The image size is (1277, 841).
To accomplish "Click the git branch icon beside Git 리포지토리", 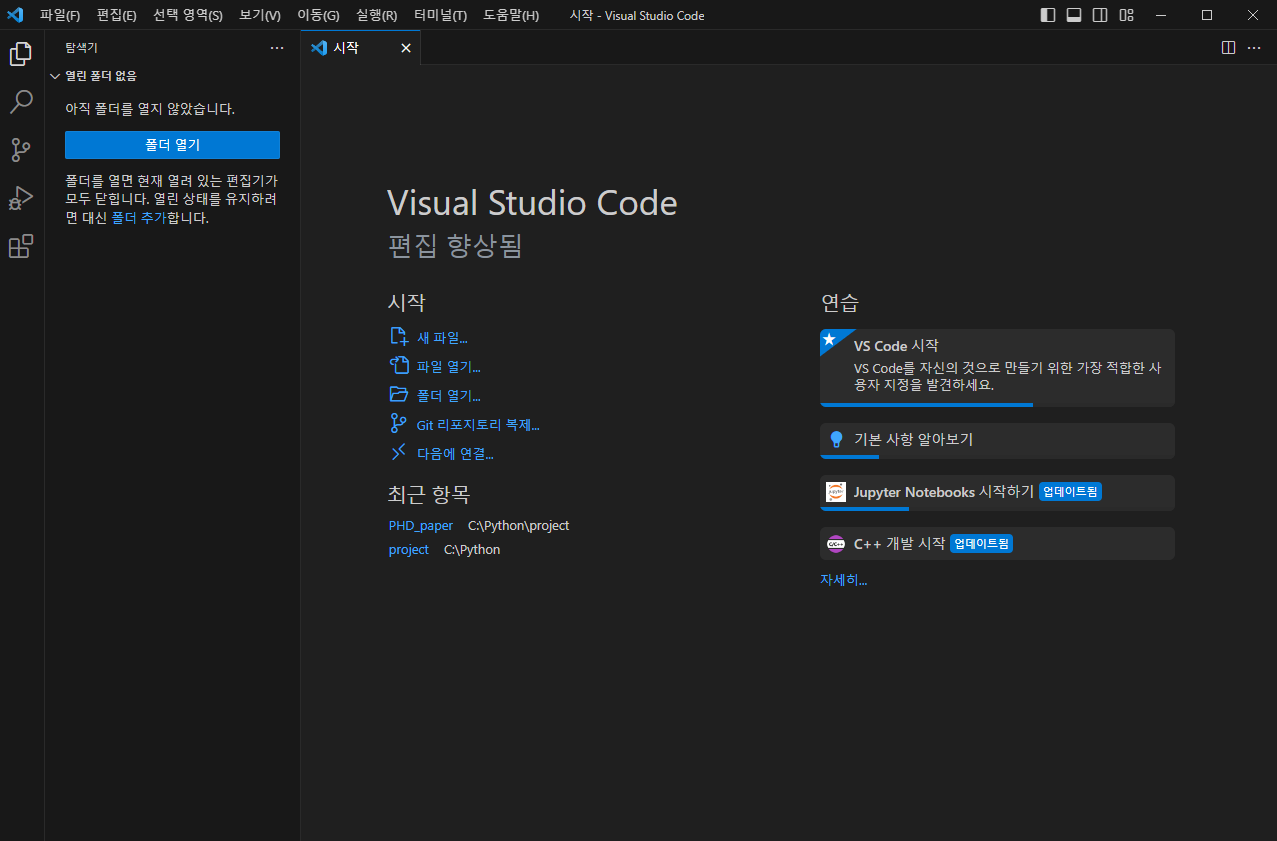I will point(399,424).
